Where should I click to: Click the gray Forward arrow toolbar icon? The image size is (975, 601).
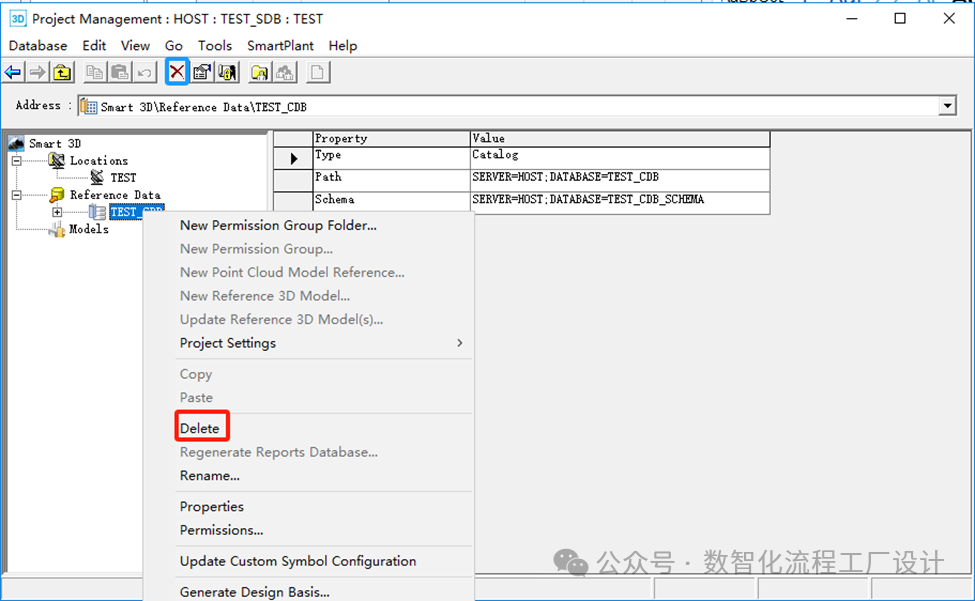(x=37, y=73)
